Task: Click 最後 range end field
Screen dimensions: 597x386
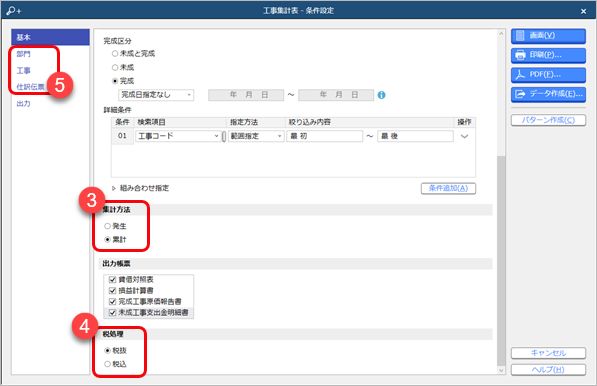Action: tap(415, 136)
